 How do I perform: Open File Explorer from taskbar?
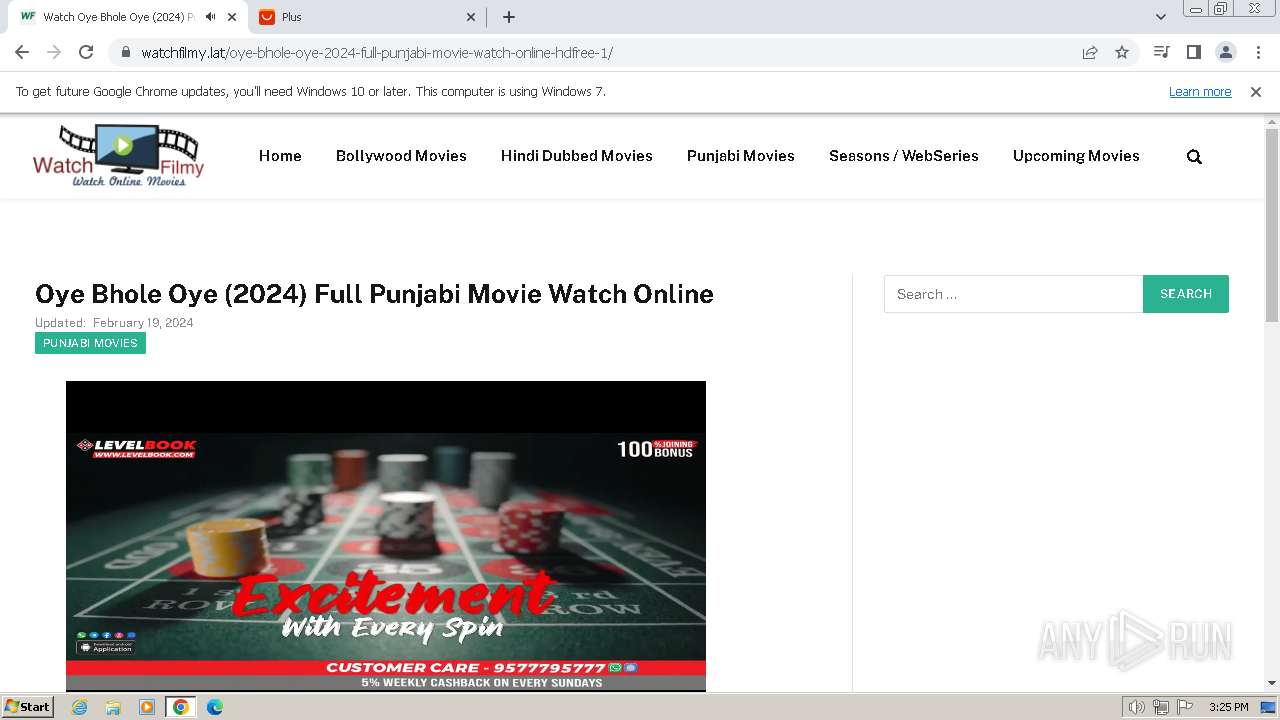pyautogui.click(x=113, y=707)
